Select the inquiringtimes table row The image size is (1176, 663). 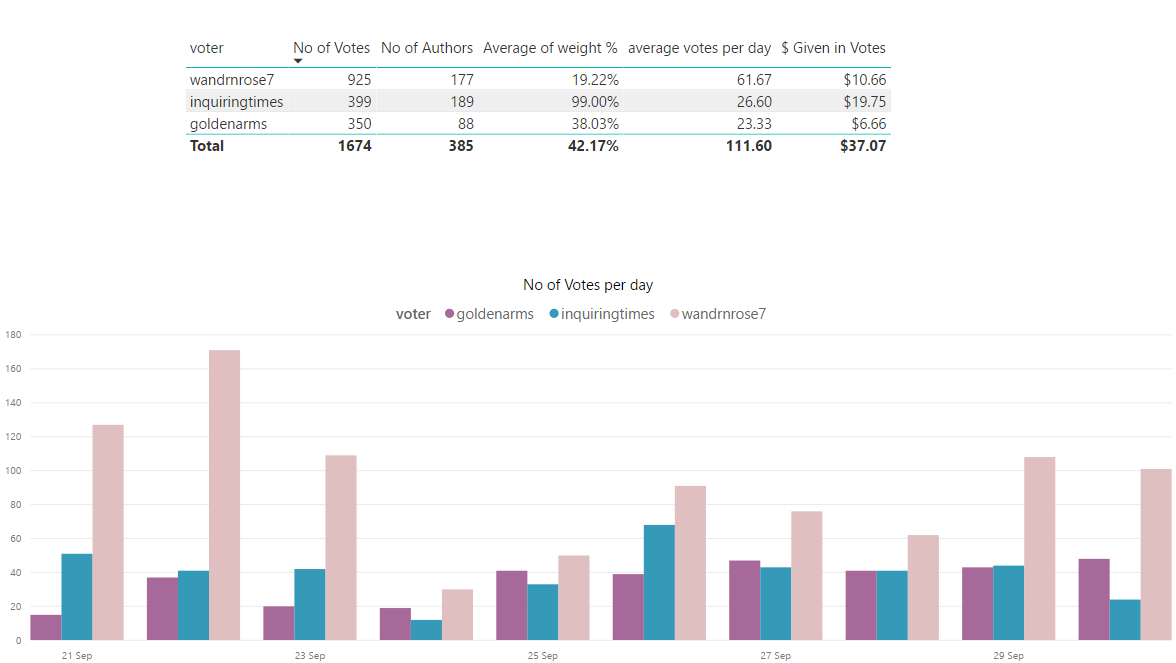pos(236,102)
